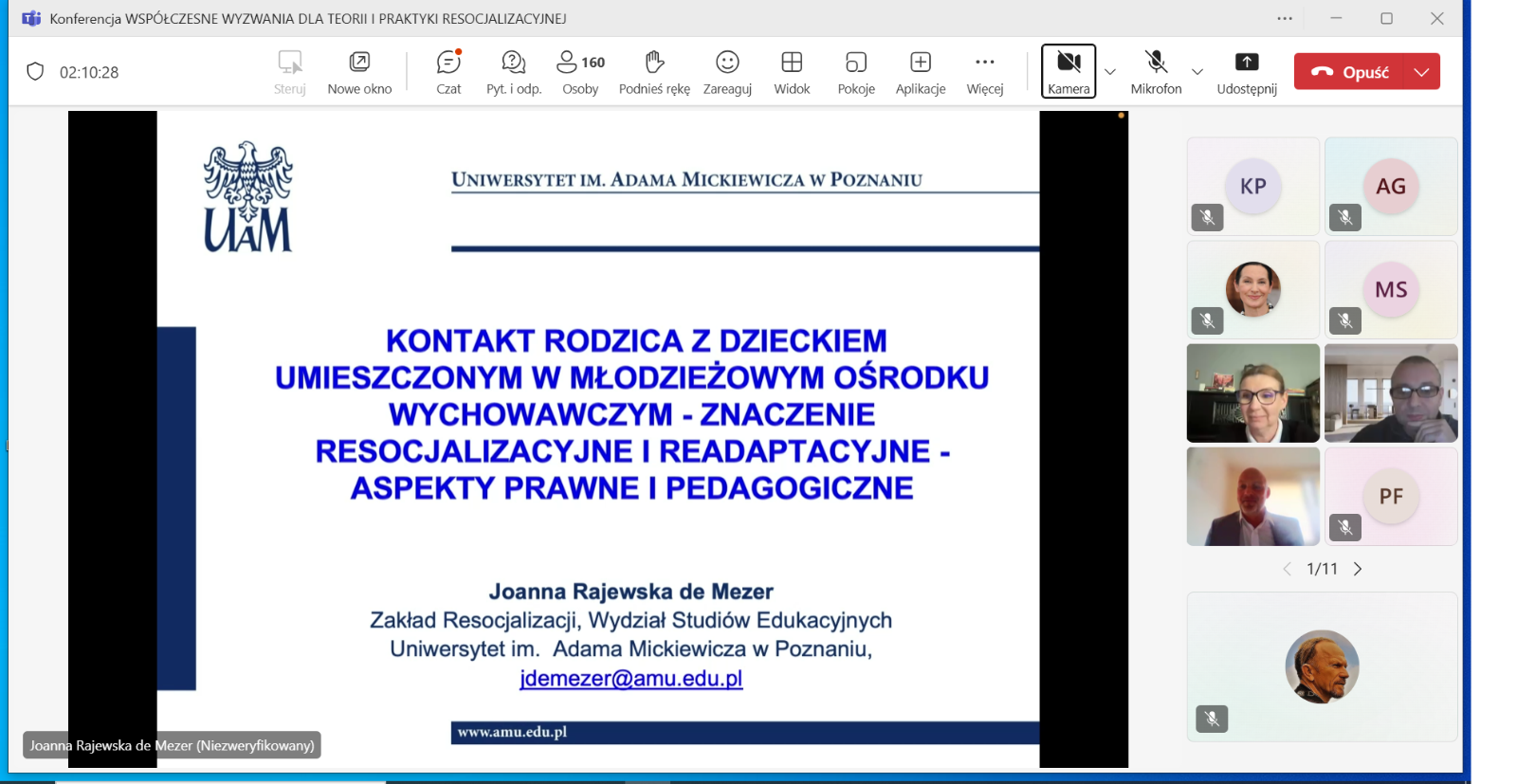
Task: Open Zareaguj reactions menu
Action: (727, 72)
